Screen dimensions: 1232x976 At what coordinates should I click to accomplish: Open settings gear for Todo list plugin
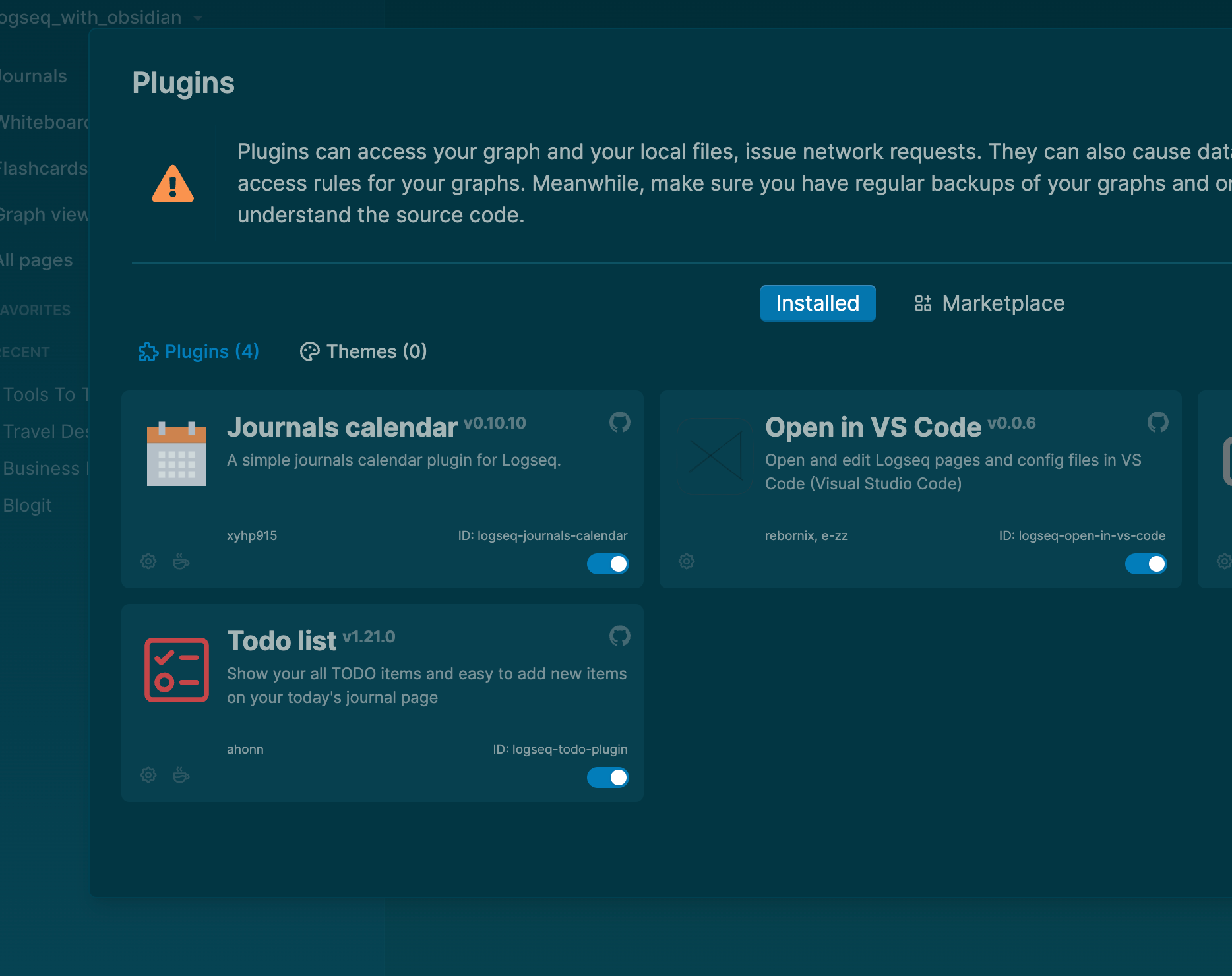coord(148,775)
